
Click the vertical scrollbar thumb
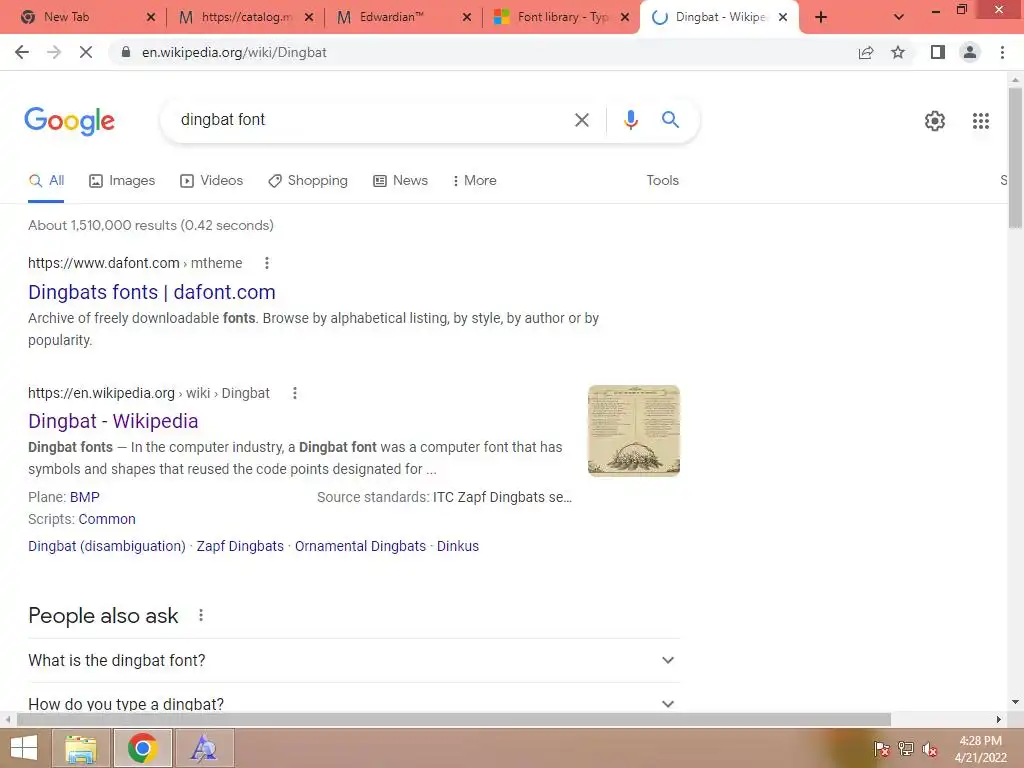point(1015,157)
